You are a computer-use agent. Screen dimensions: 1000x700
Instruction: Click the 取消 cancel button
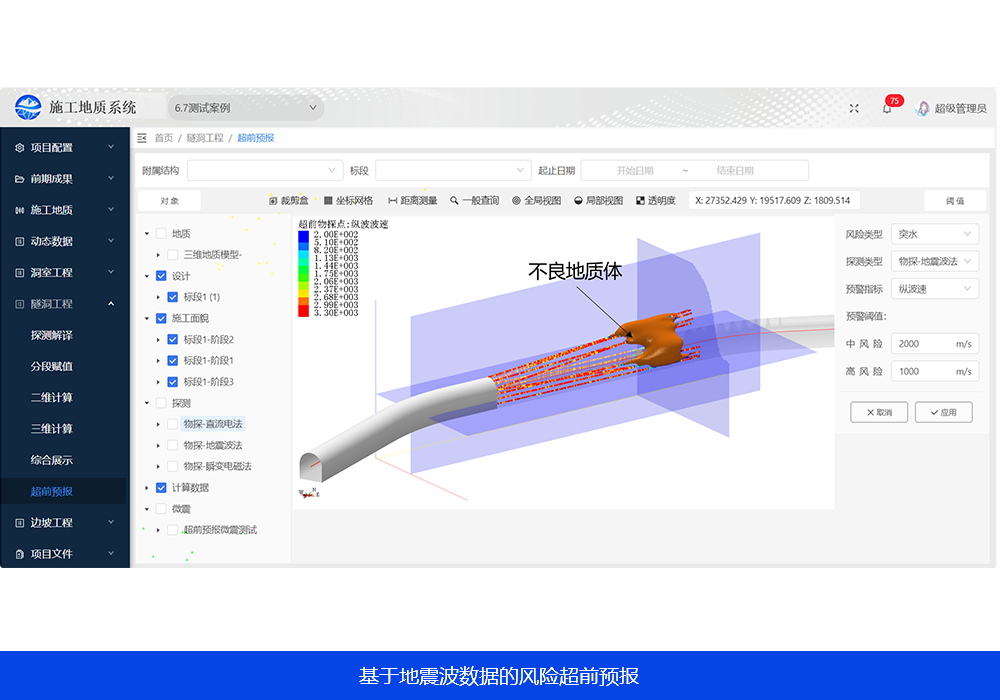(878, 412)
